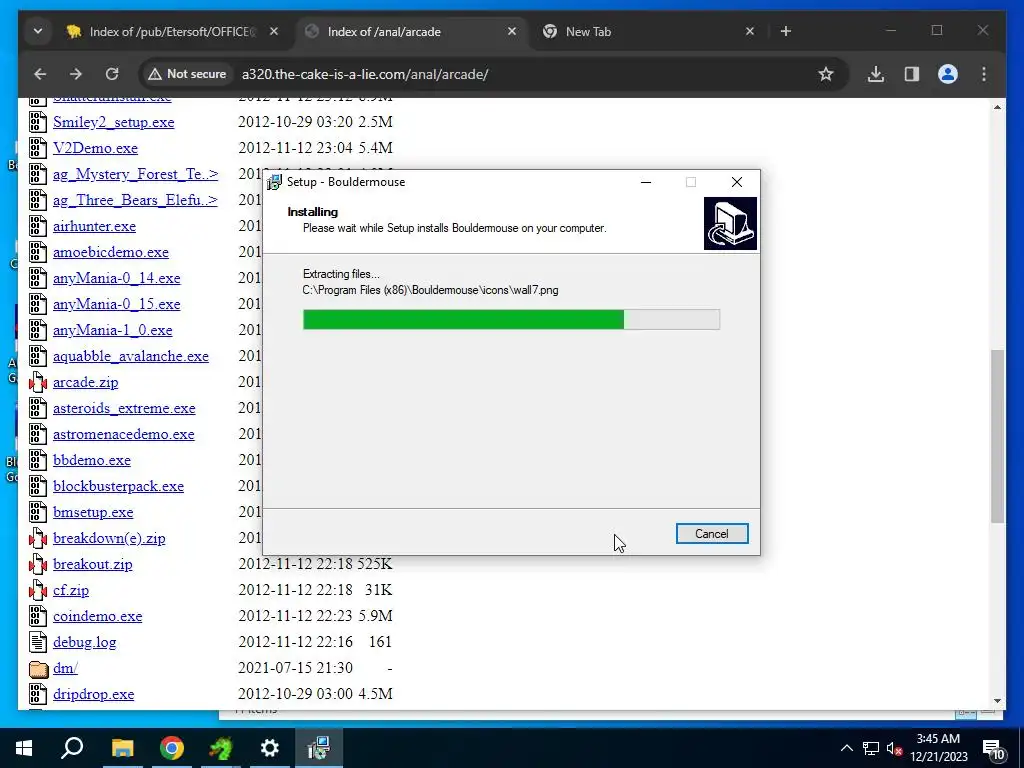This screenshot has width=1024, height=768.
Task: Download aquabble_avalanche.exe
Action: click(x=131, y=356)
